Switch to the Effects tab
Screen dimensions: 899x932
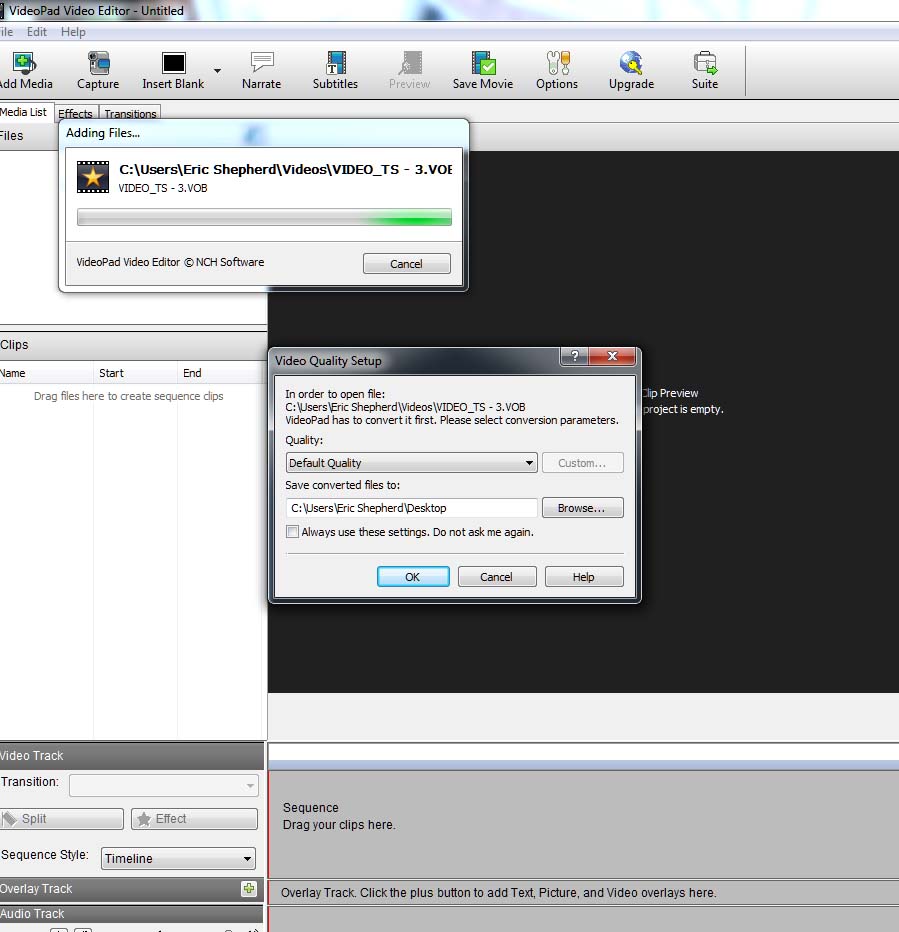(75, 114)
